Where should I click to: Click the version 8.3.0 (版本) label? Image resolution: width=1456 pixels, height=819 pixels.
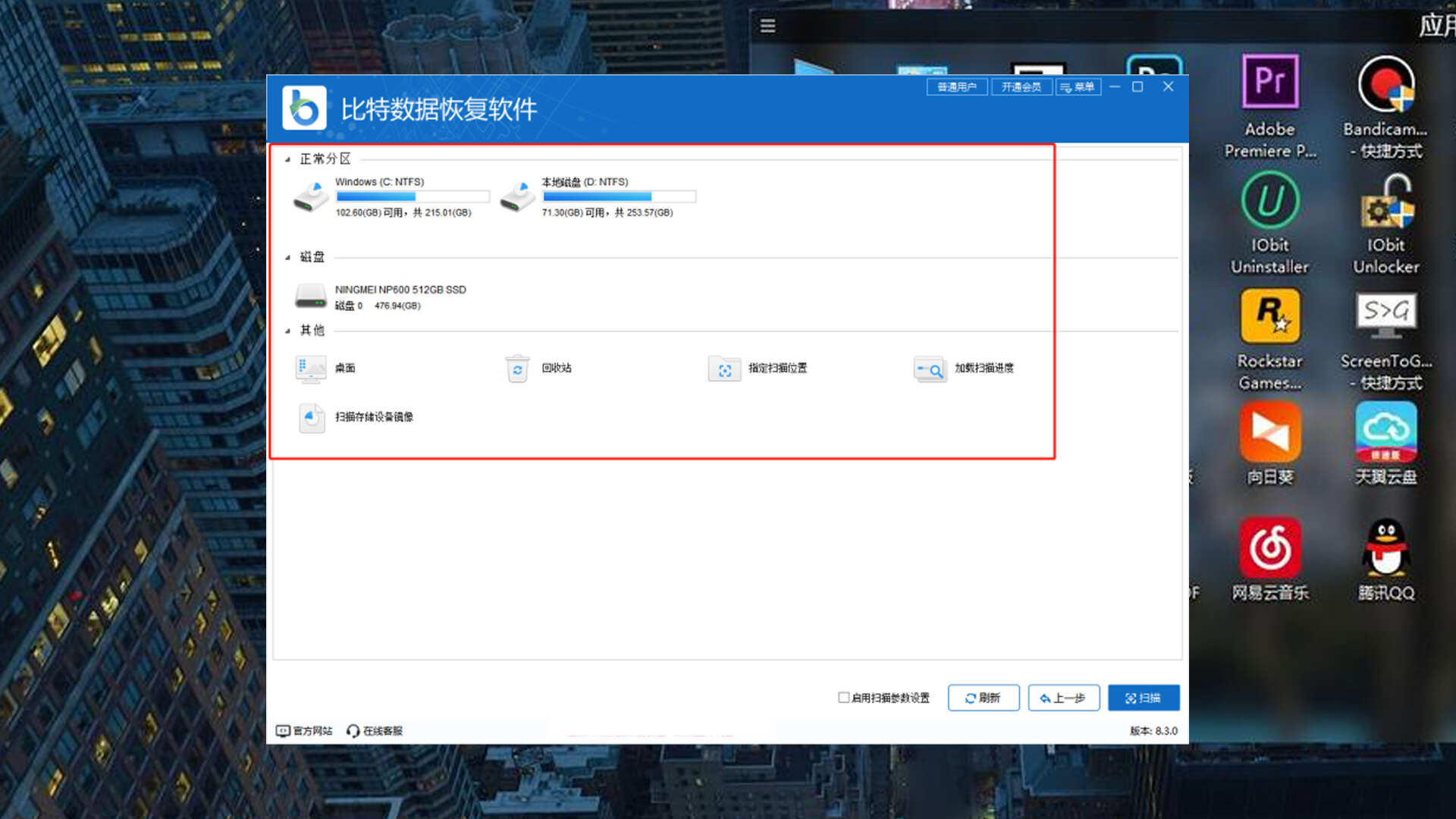click(1153, 731)
